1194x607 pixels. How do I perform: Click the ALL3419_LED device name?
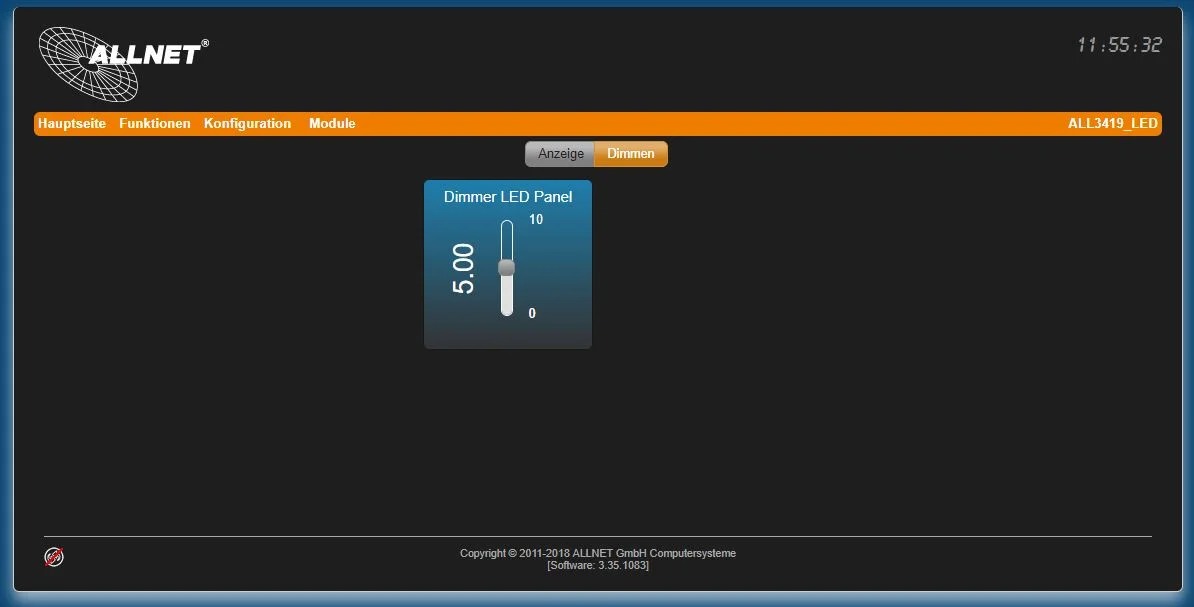1112,123
